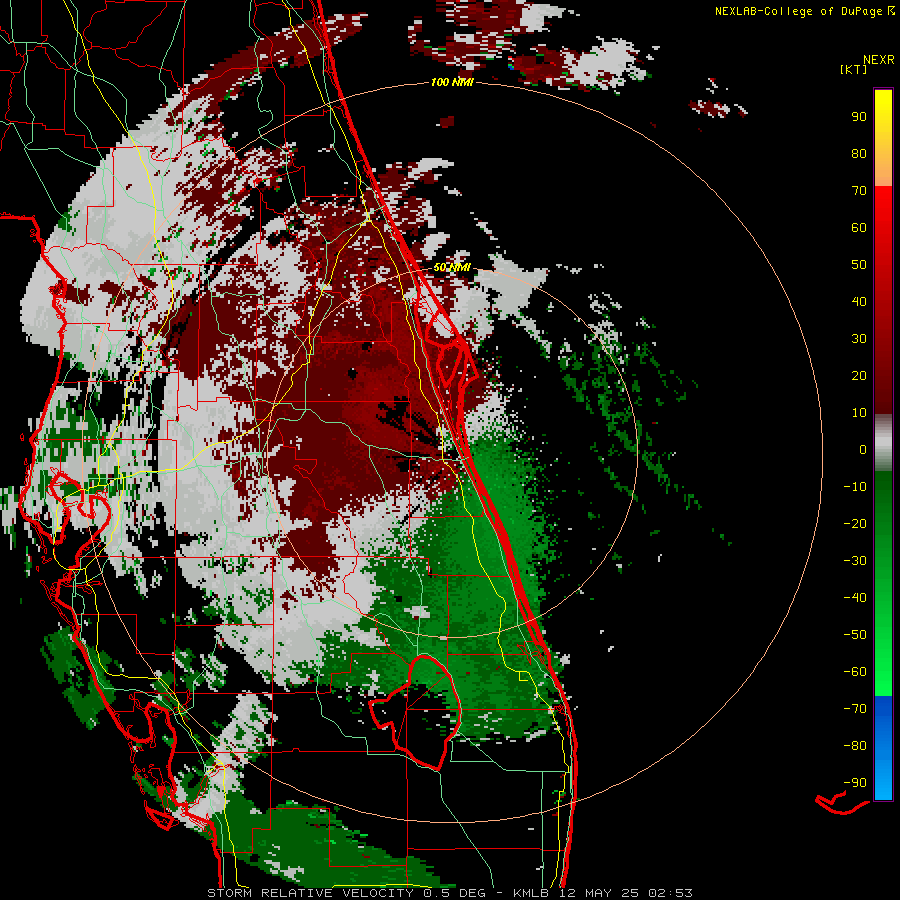This screenshot has height=900, width=900.
Task: Click the NEXR label above the color bar
Action: pyautogui.click(x=879, y=60)
